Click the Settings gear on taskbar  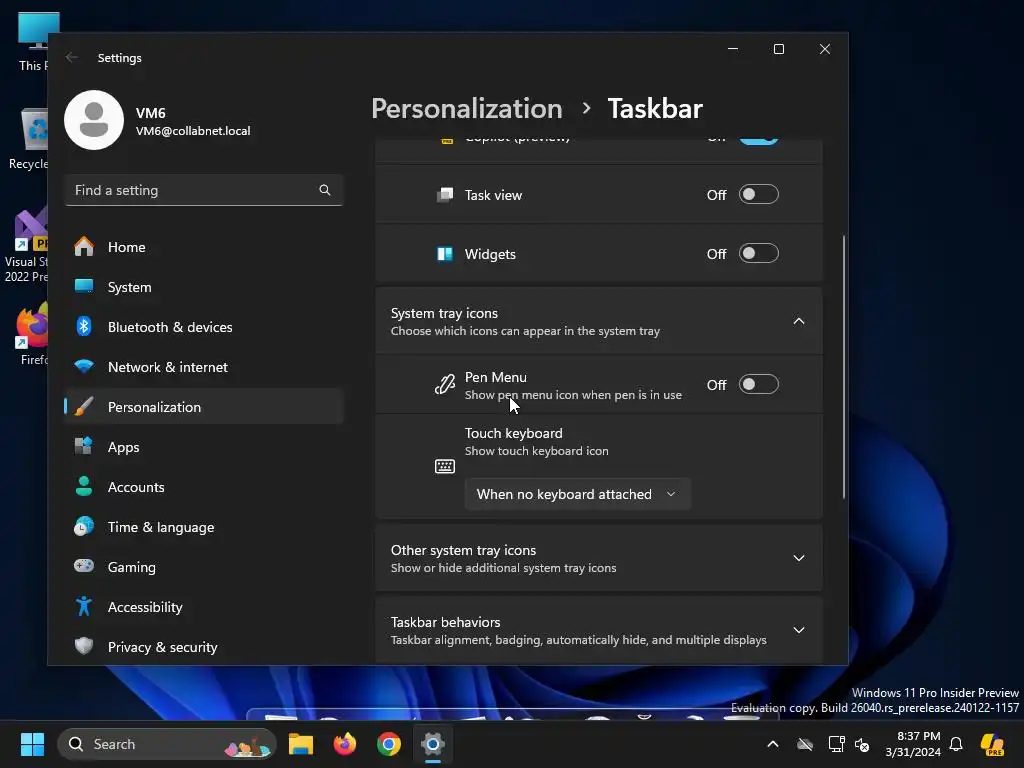tap(432, 744)
